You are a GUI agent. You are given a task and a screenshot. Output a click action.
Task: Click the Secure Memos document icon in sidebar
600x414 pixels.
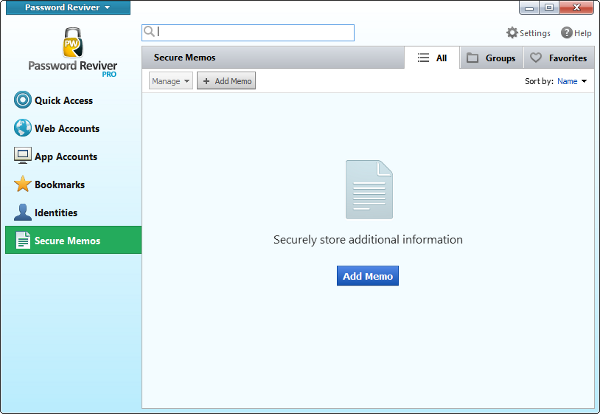(x=23, y=241)
